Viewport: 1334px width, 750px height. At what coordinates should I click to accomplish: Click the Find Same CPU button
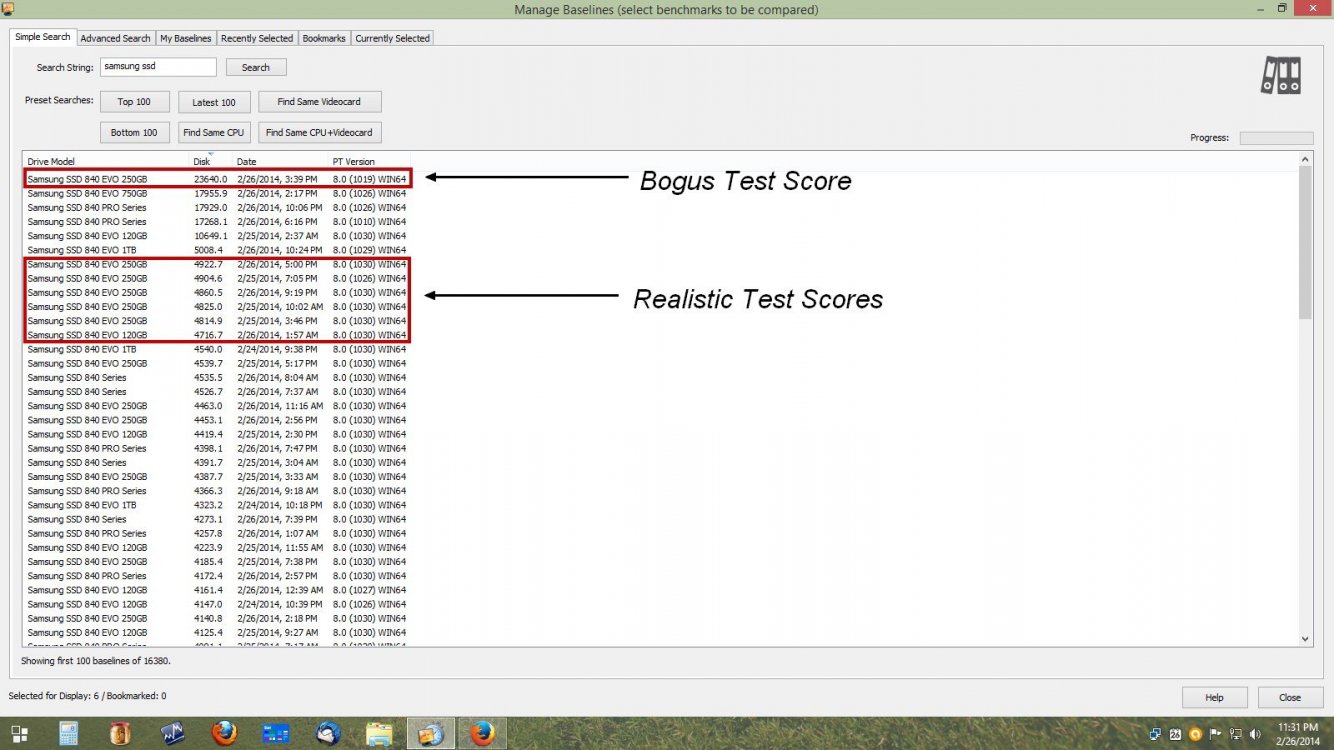tap(214, 132)
